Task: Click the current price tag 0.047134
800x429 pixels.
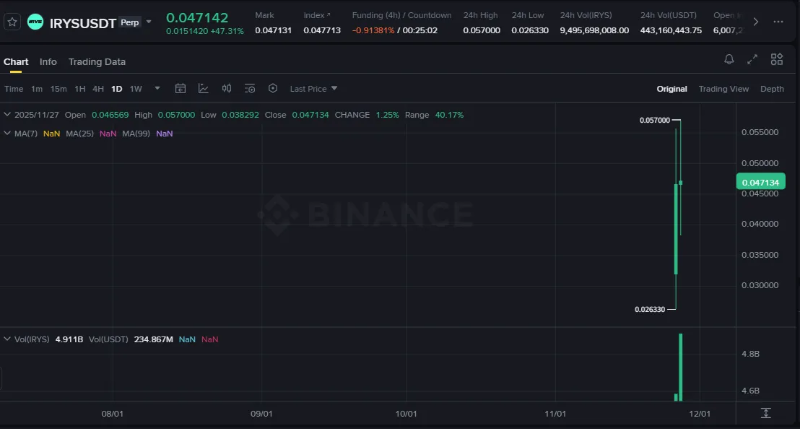Action: point(760,182)
